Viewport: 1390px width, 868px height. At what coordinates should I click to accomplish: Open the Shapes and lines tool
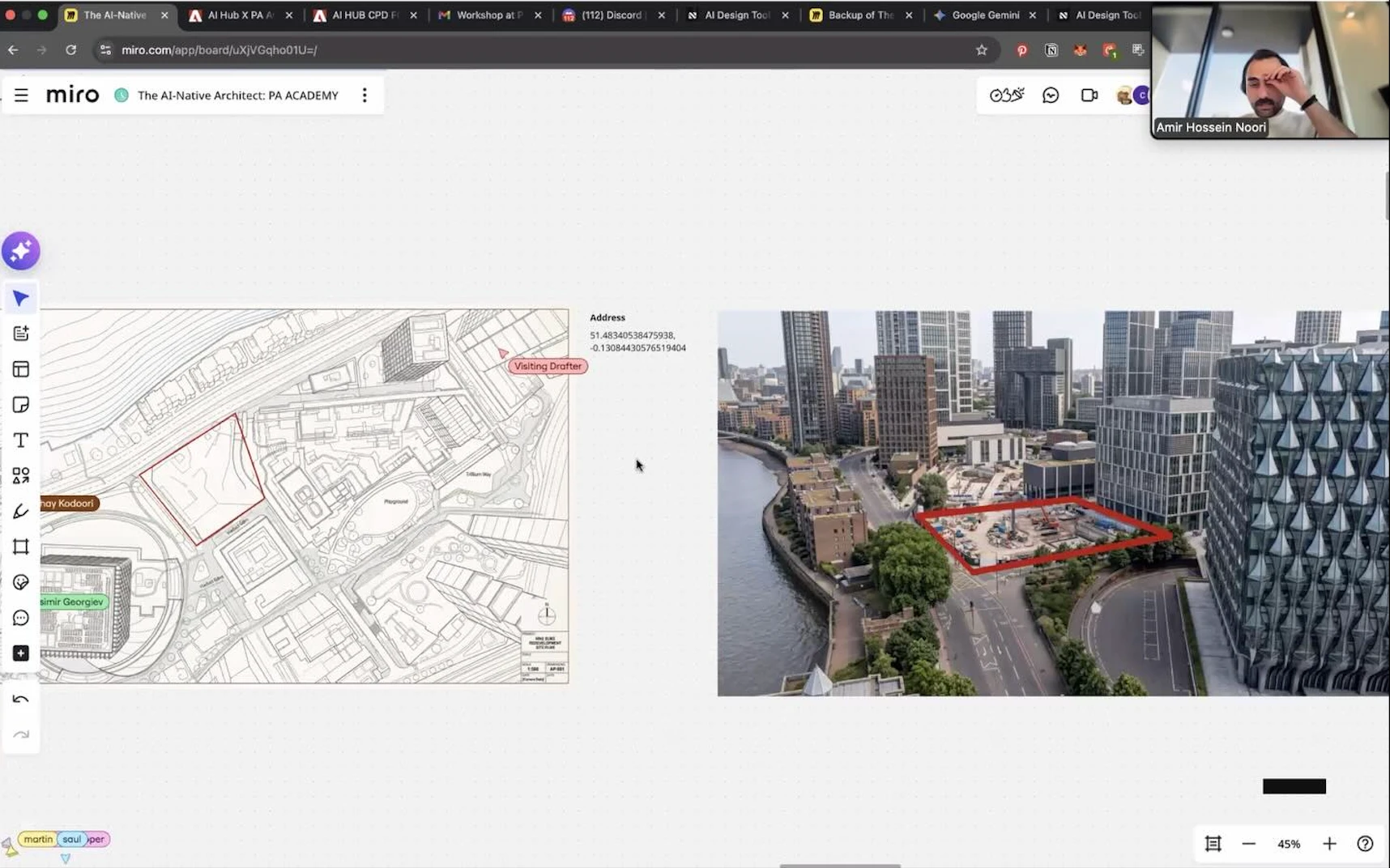(21, 476)
